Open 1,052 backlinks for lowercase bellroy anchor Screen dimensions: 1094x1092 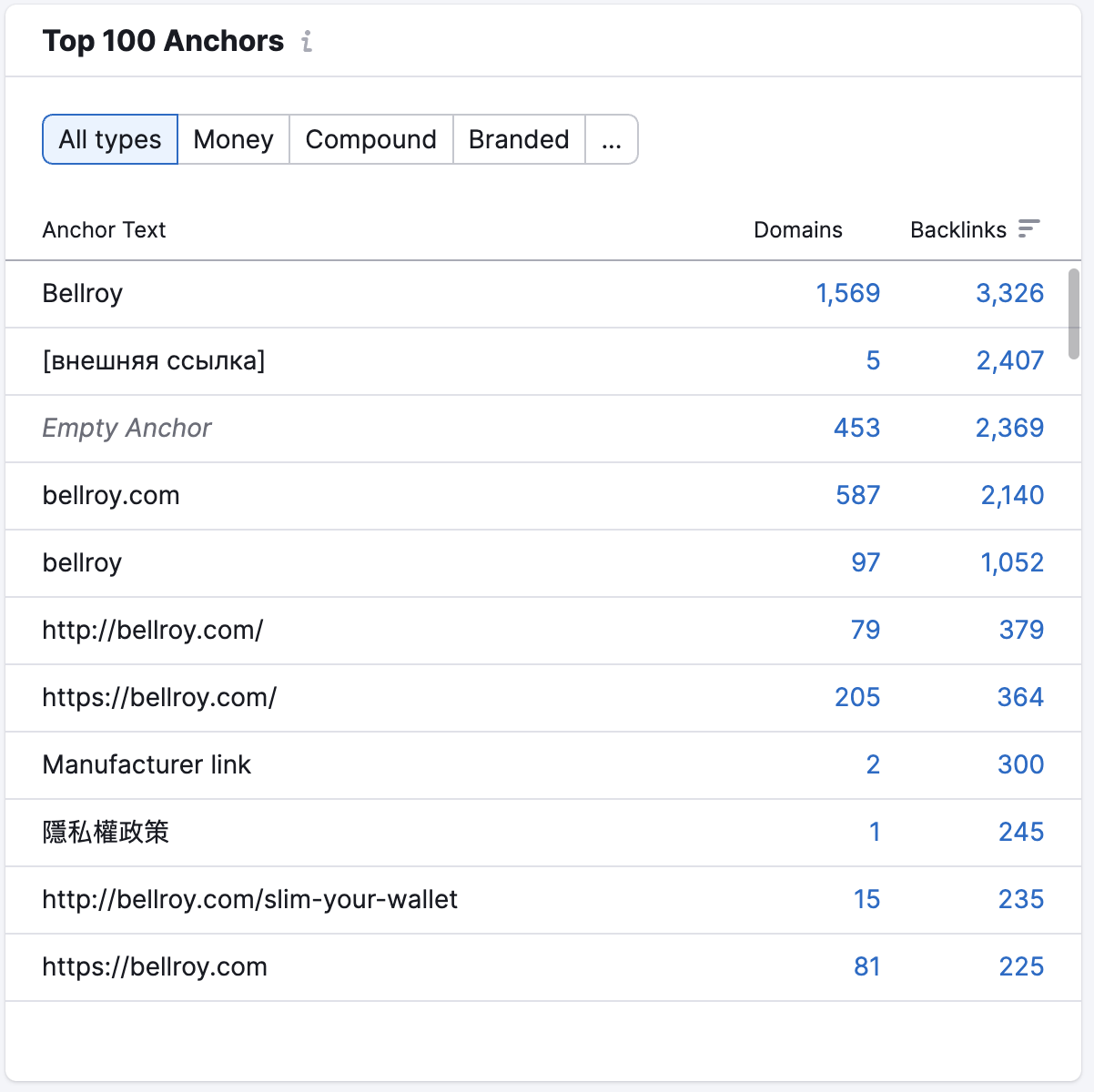click(1011, 562)
